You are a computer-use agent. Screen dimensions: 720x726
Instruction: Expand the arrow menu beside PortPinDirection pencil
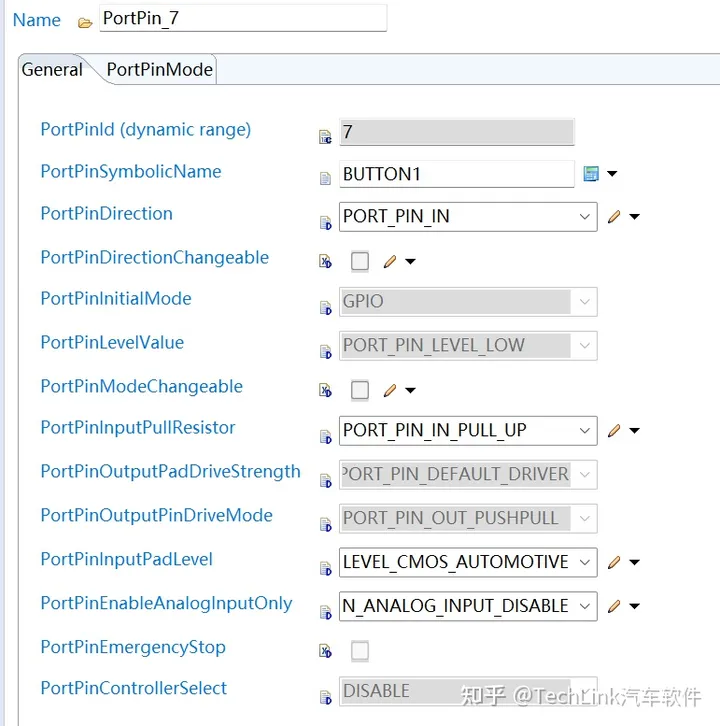click(x=634, y=216)
